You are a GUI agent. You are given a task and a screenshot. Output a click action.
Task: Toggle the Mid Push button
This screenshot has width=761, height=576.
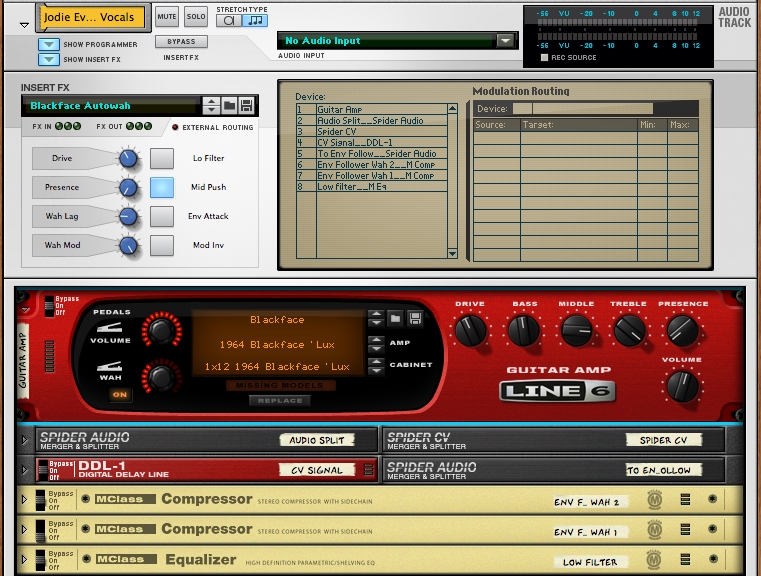(162, 187)
